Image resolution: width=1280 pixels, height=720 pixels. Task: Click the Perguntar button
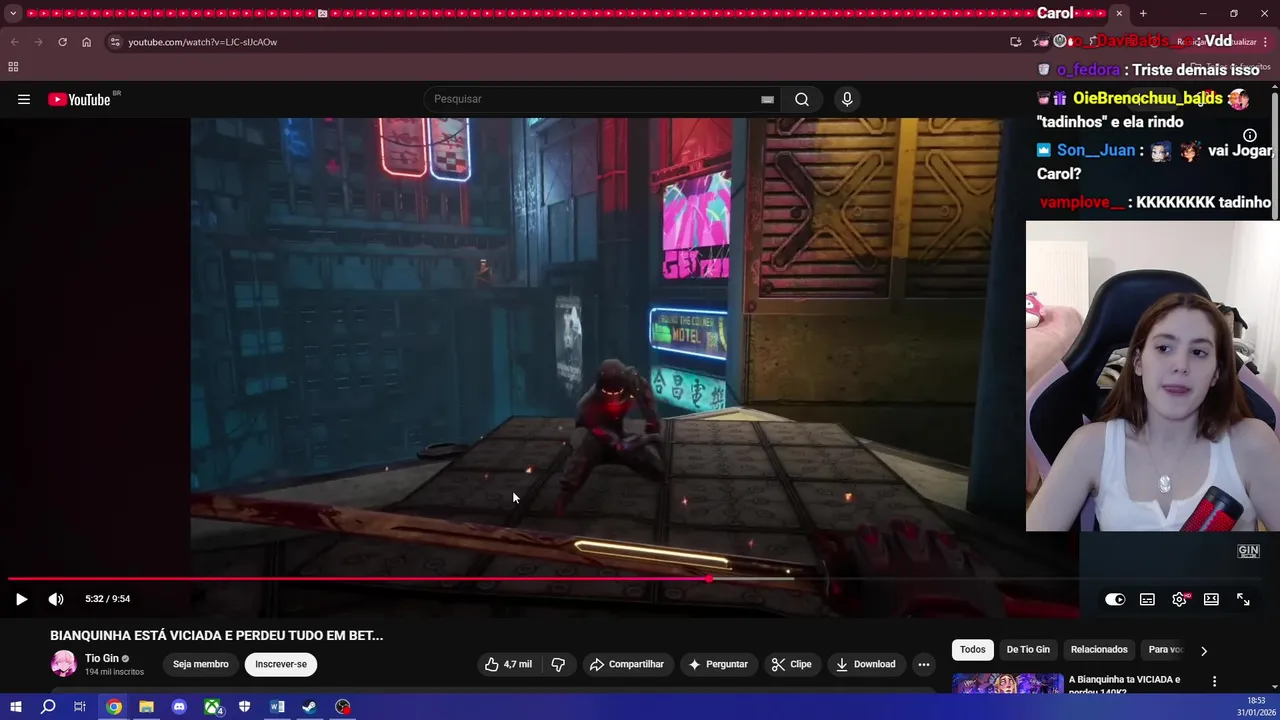tap(717, 664)
